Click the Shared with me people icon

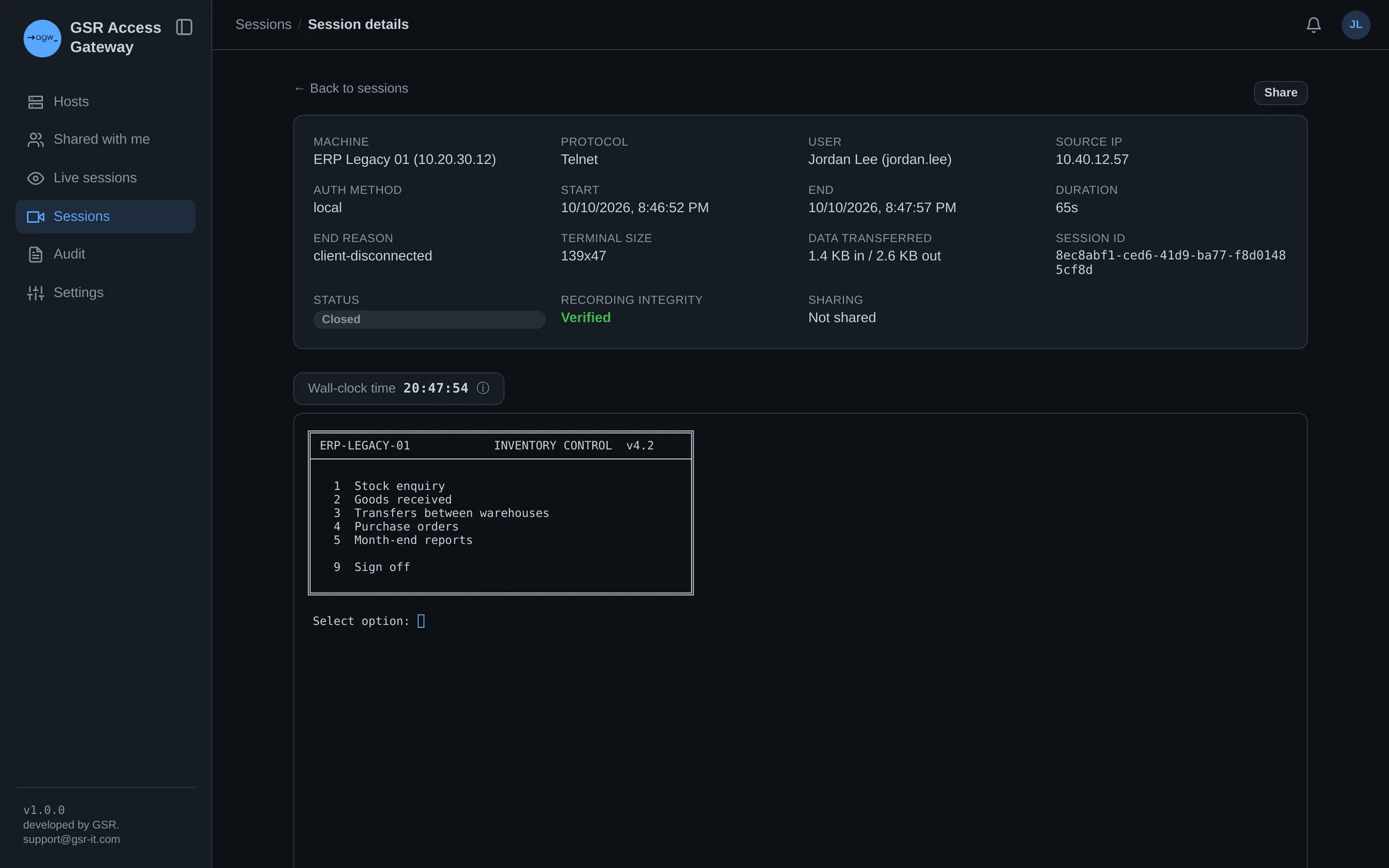(36, 139)
